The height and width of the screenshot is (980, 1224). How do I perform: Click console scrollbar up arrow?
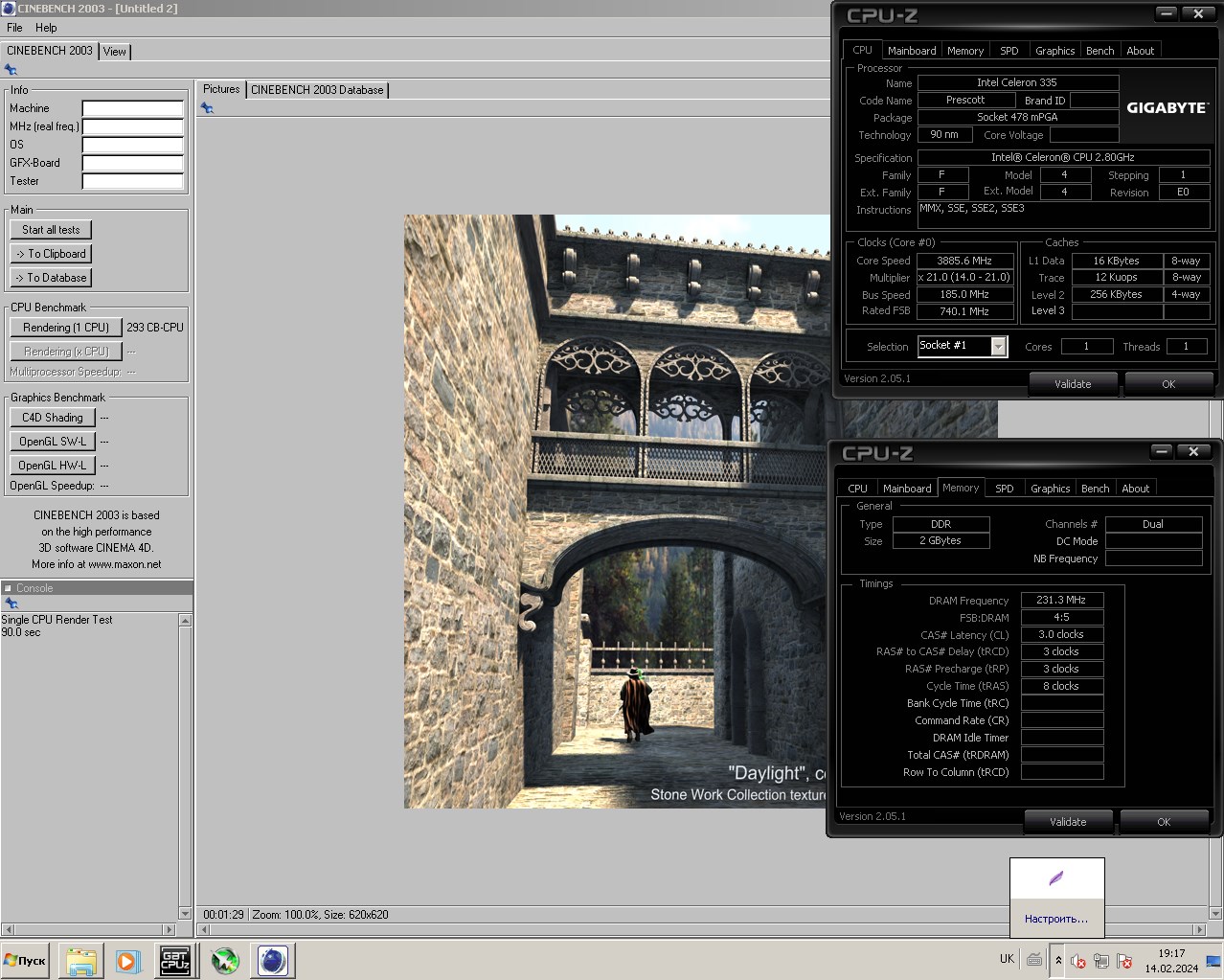click(186, 621)
